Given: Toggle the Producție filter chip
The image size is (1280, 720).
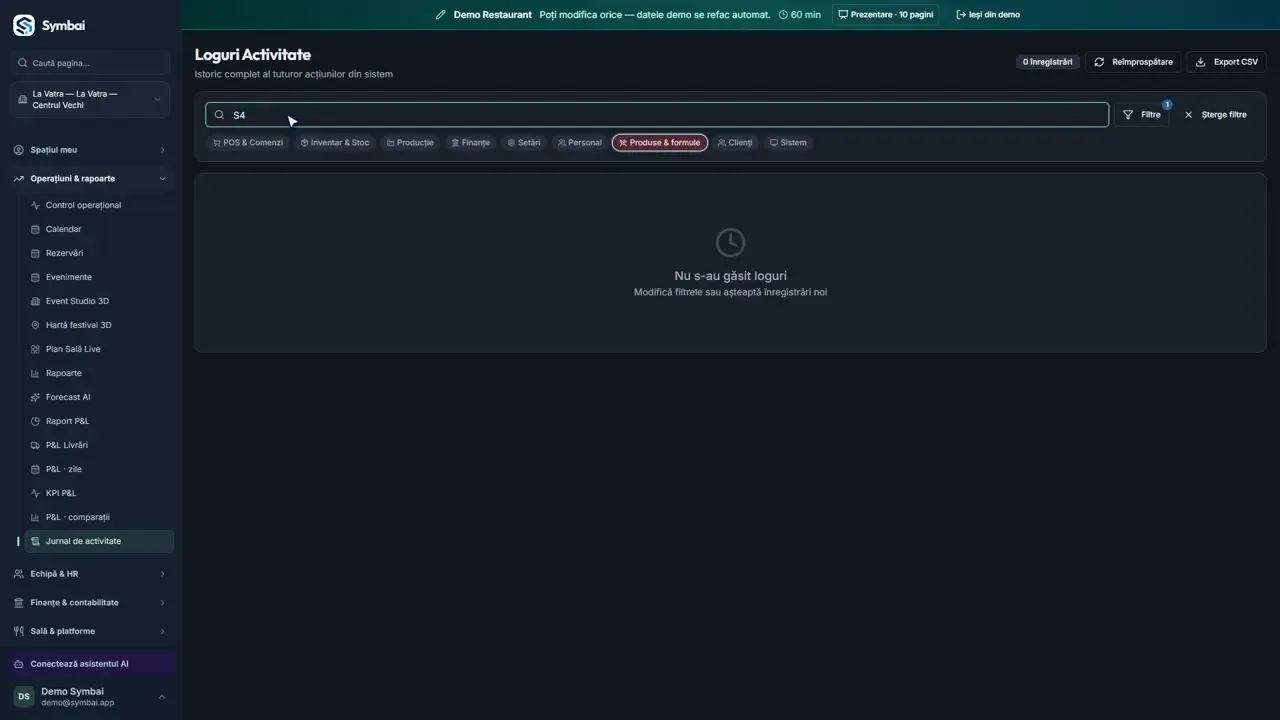Looking at the screenshot, I should pos(410,143).
